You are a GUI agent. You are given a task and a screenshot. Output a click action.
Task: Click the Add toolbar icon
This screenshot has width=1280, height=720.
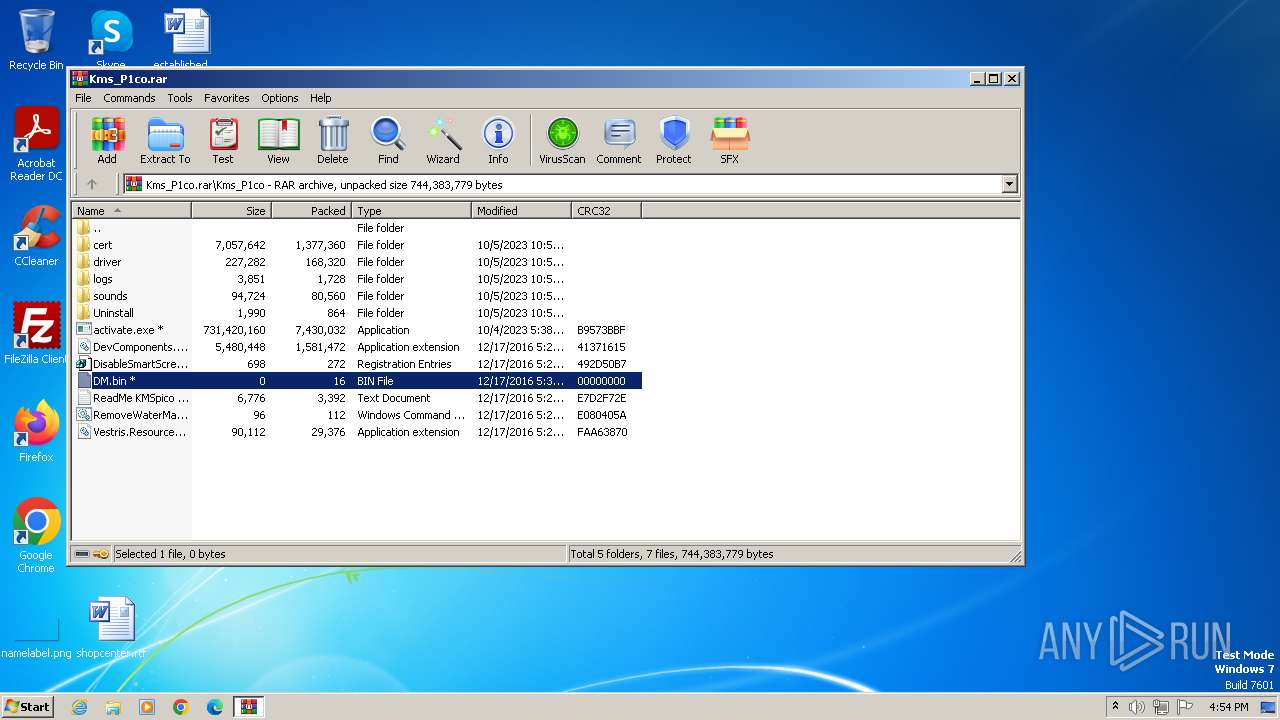(x=107, y=141)
